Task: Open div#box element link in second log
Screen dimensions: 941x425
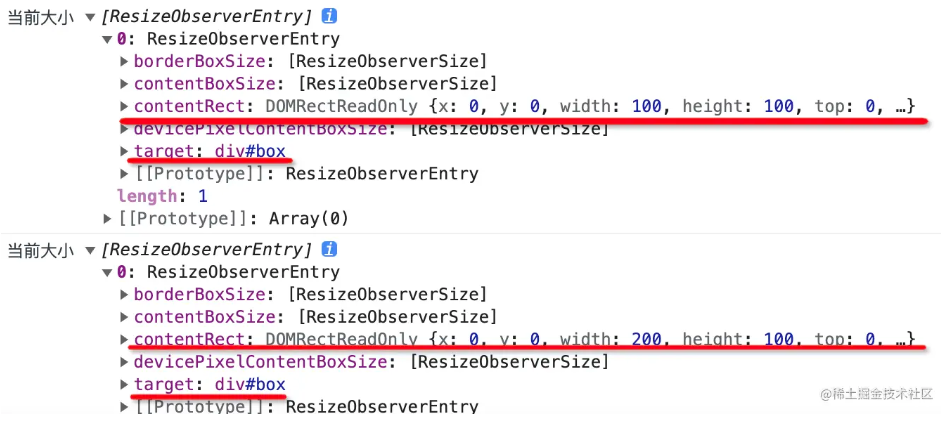Action: coord(250,384)
